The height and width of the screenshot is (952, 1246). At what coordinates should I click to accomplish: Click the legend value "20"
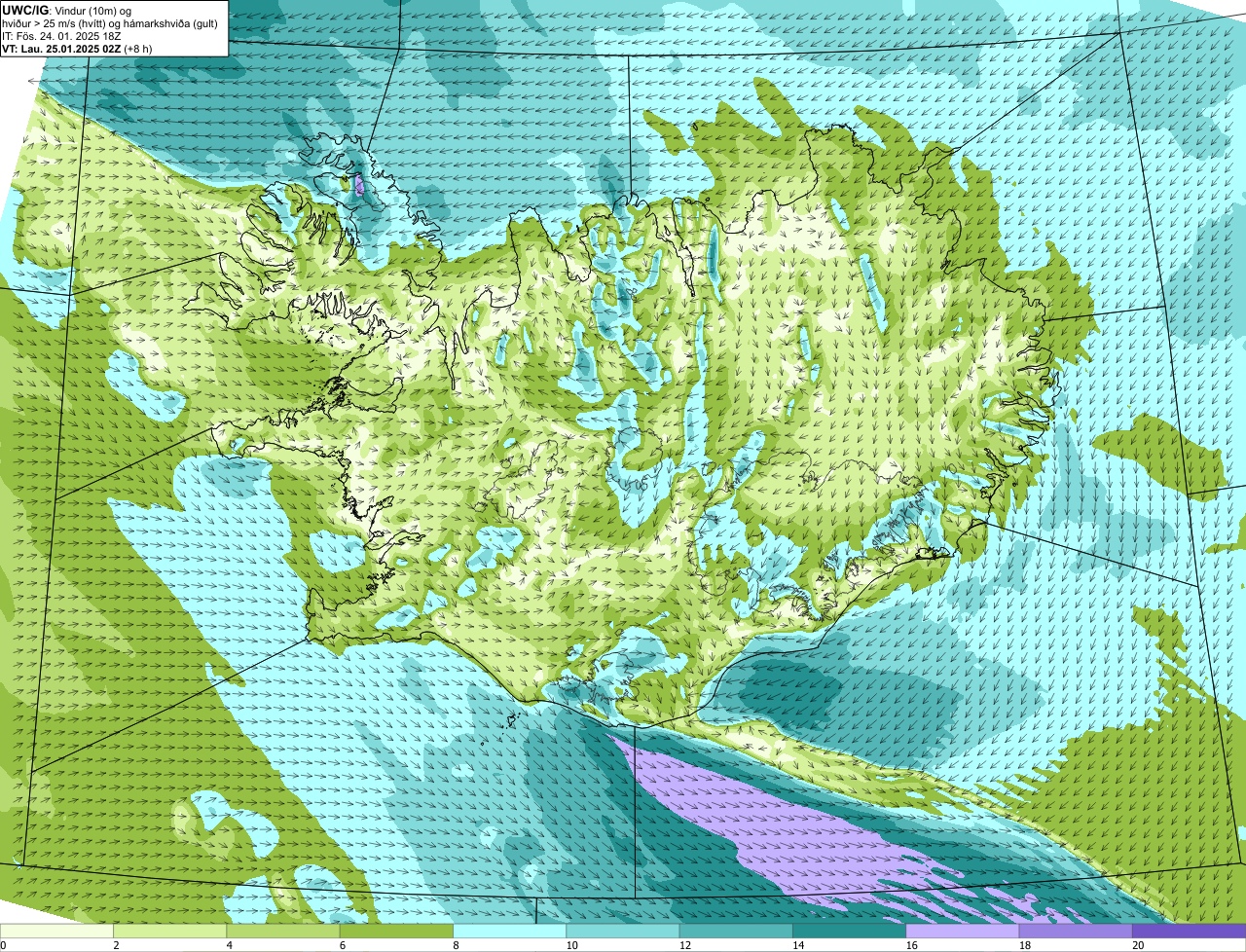pos(1138,945)
